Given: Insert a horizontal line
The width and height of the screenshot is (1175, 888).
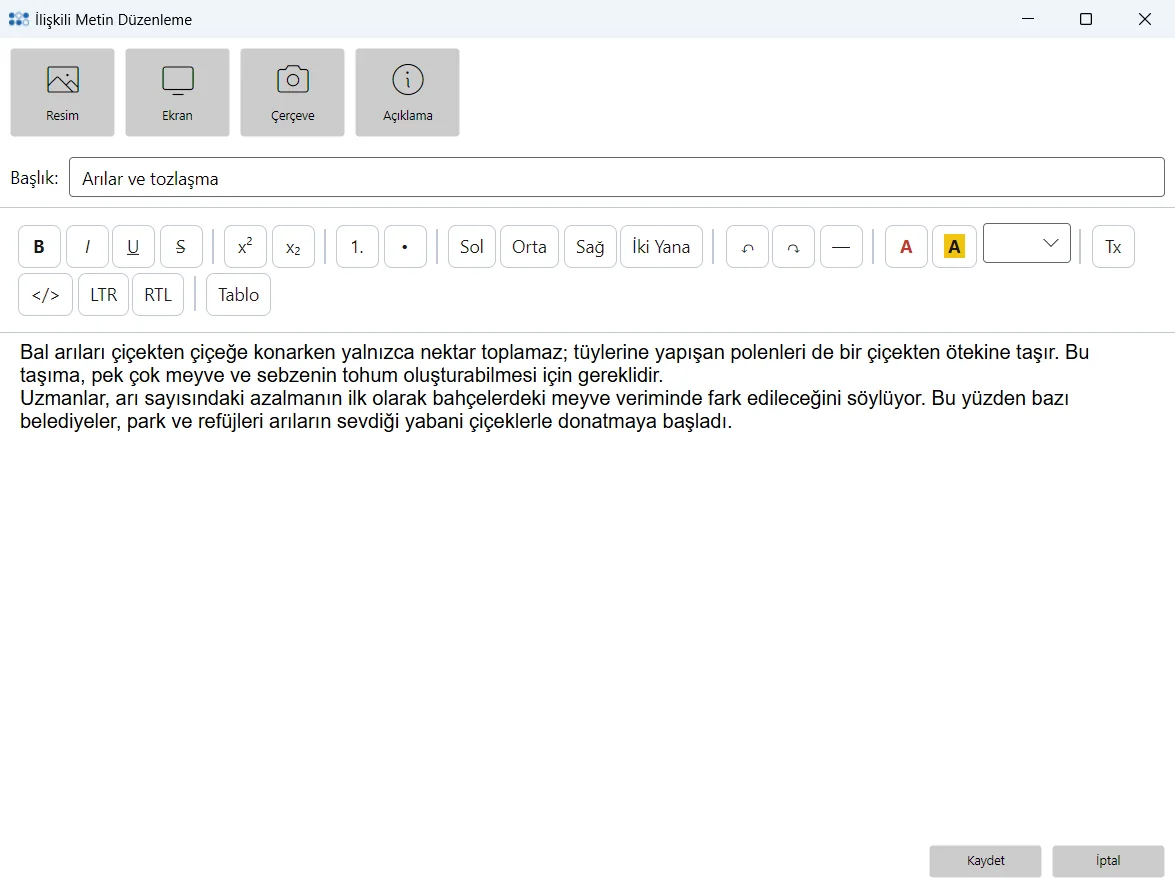Looking at the screenshot, I should 842,247.
